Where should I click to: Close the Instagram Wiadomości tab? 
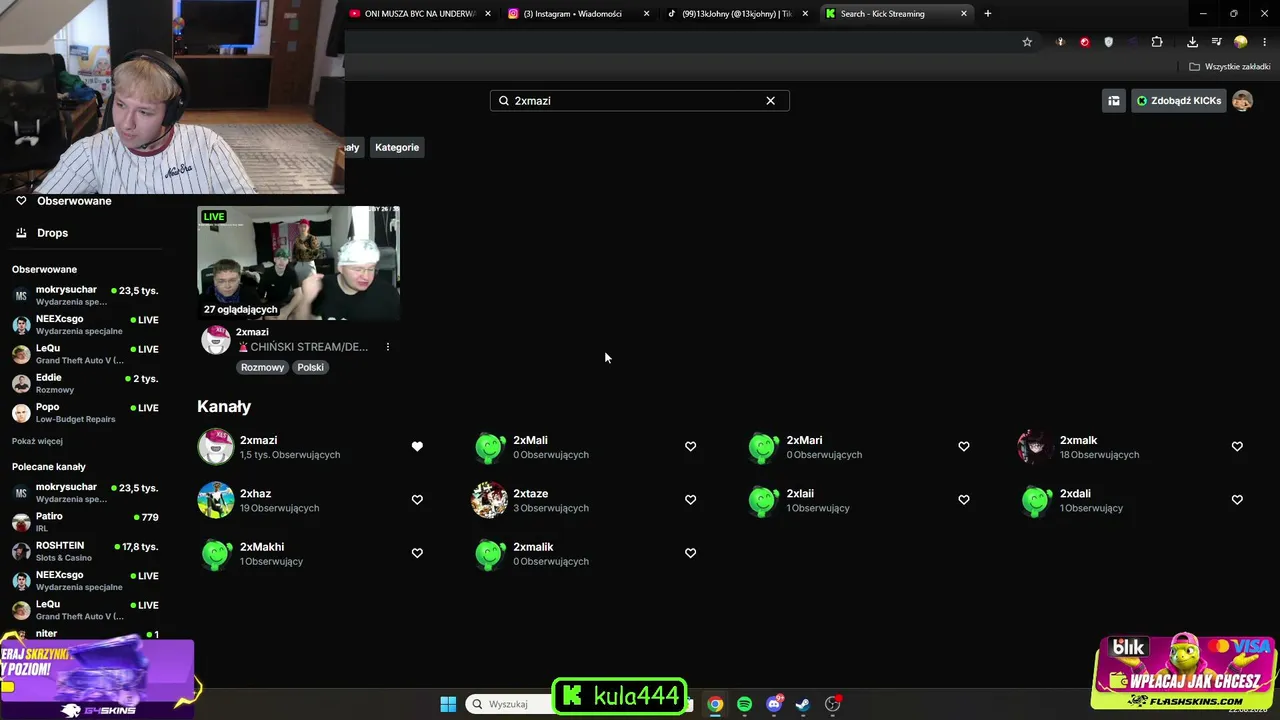point(646,14)
